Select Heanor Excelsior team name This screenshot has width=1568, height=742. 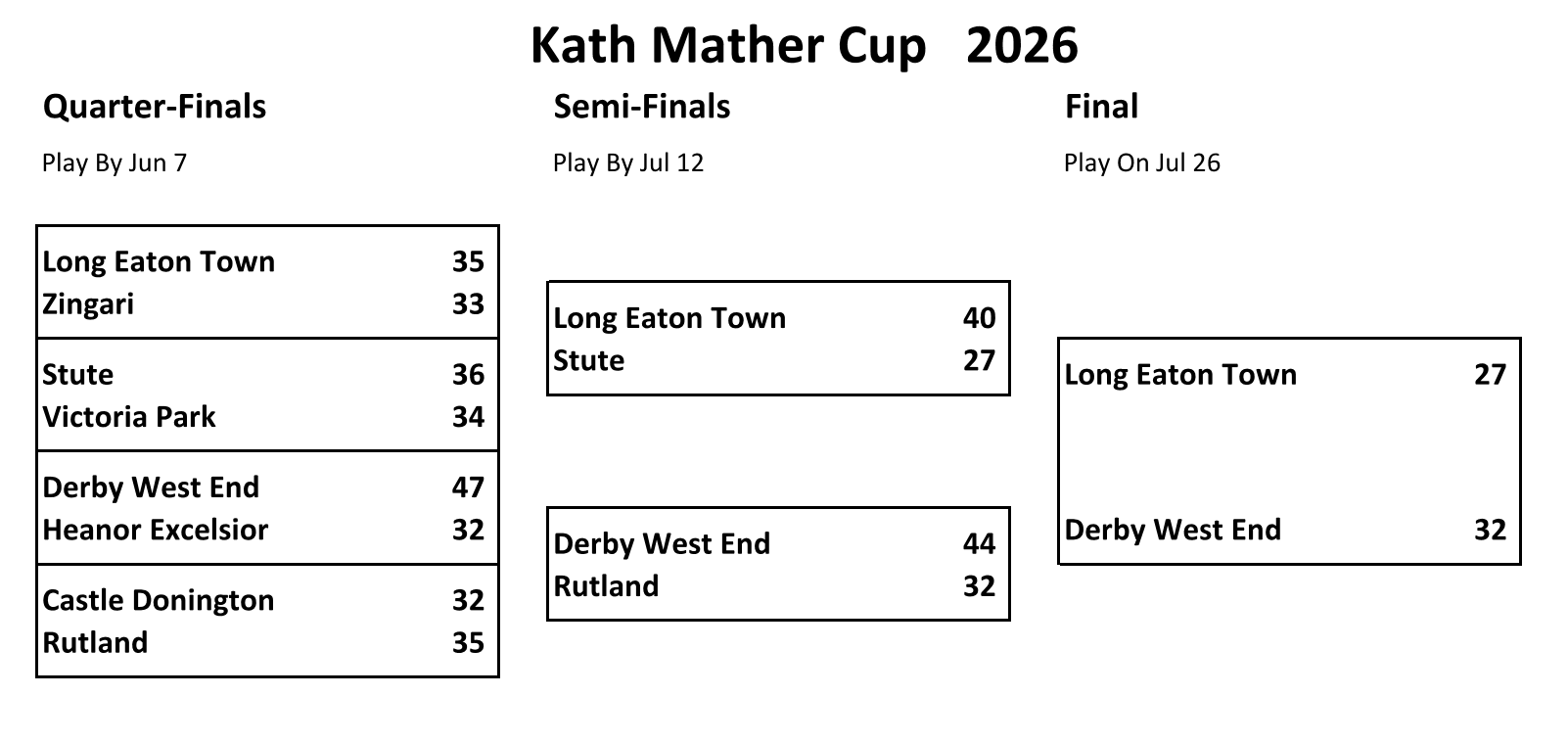(156, 530)
